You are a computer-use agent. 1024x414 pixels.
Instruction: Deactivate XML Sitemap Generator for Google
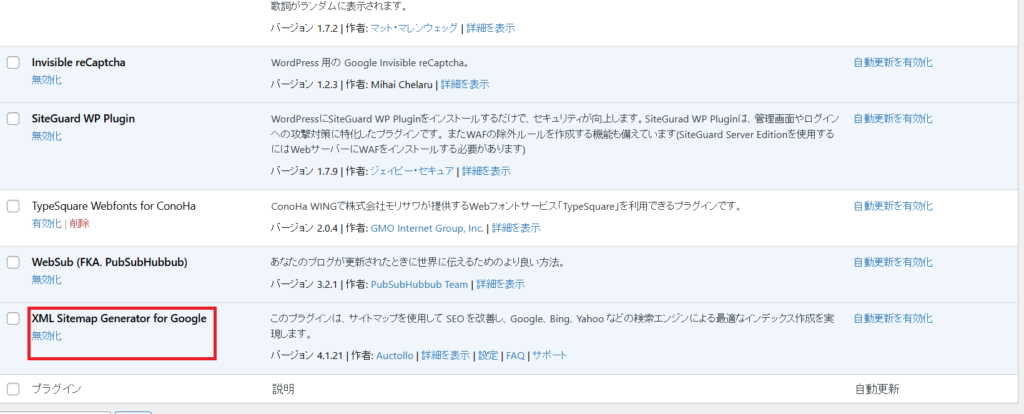(x=46, y=336)
